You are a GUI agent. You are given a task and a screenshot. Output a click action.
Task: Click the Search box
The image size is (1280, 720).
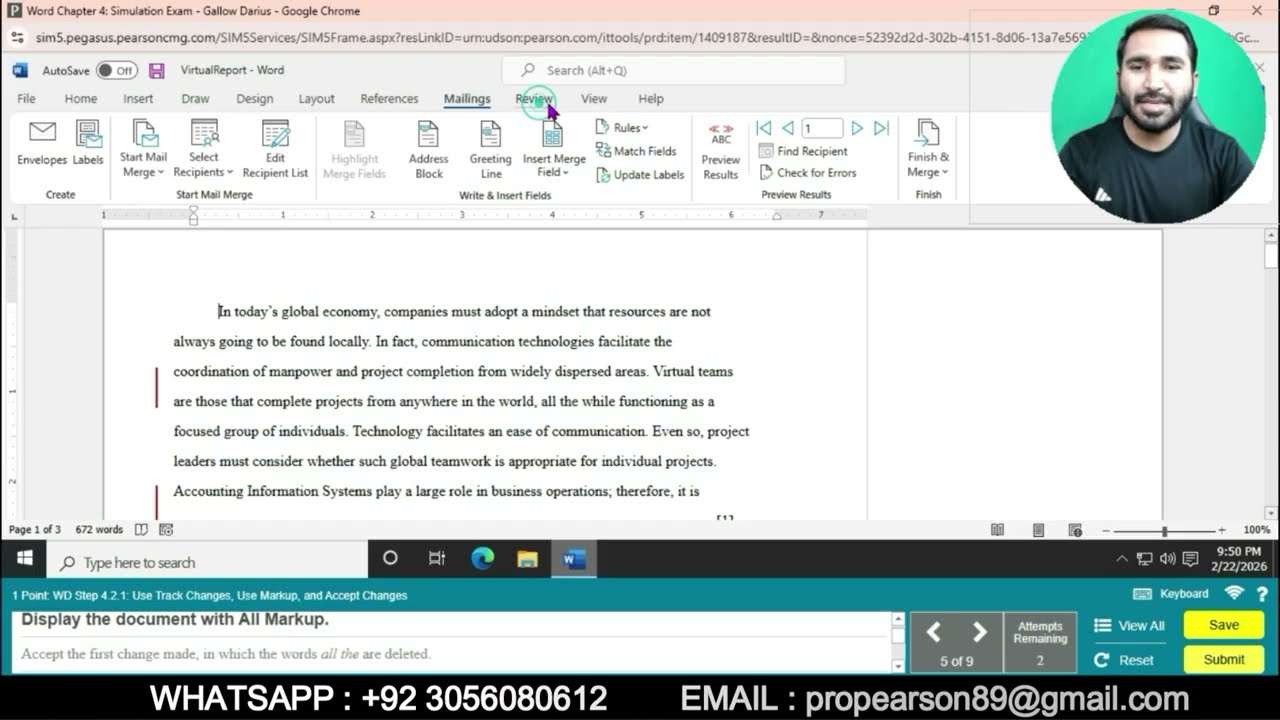click(674, 70)
